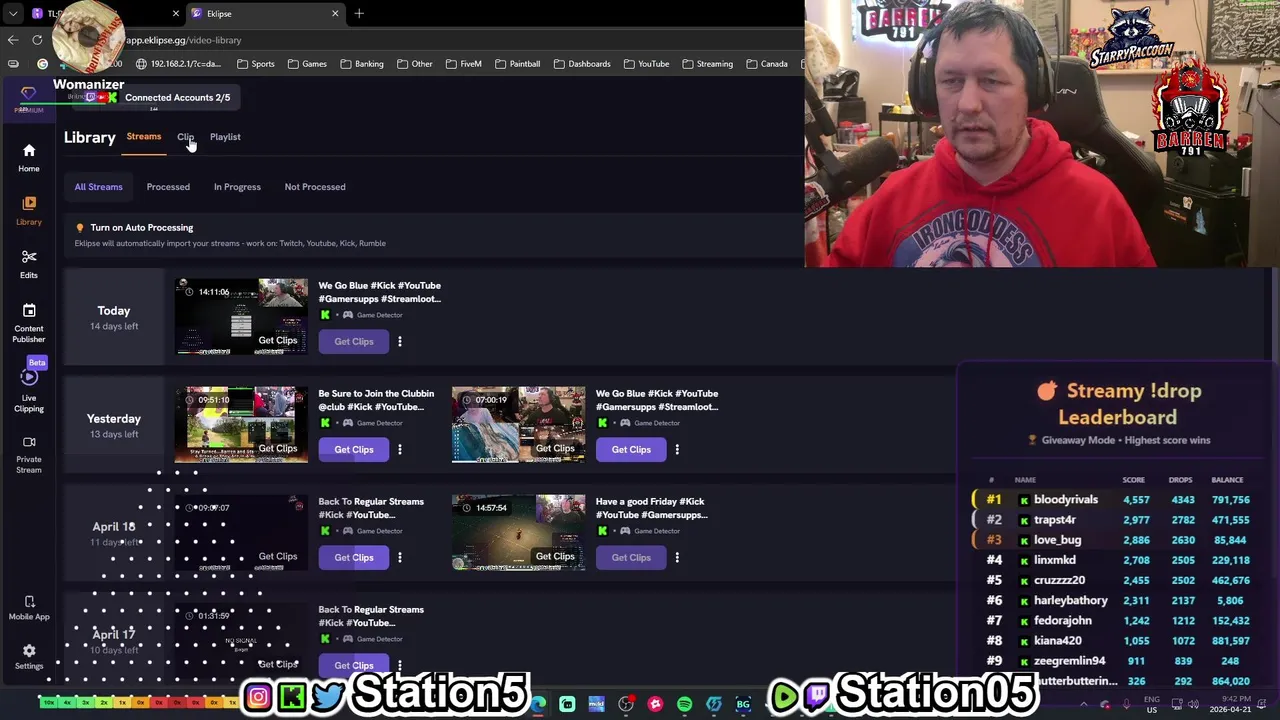Image resolution: width=1280 pixels, height=720 pixels.
Task: Open more options for Today's stream
Action: coord(399,342)
